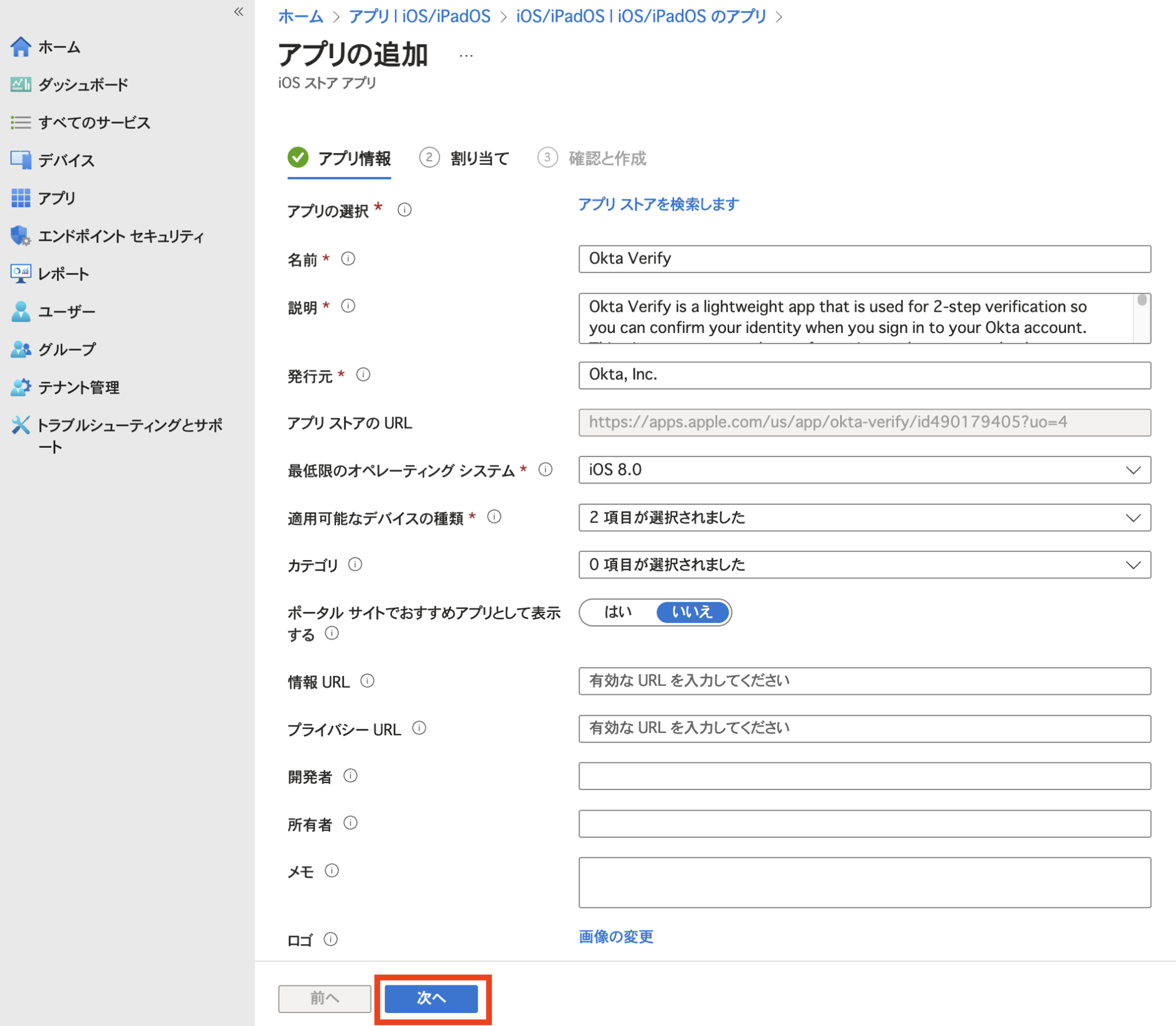Collapse the sidebar with the double chevron
Image resolution: width=1176 pixels, height=1026 pixels.
238,12
